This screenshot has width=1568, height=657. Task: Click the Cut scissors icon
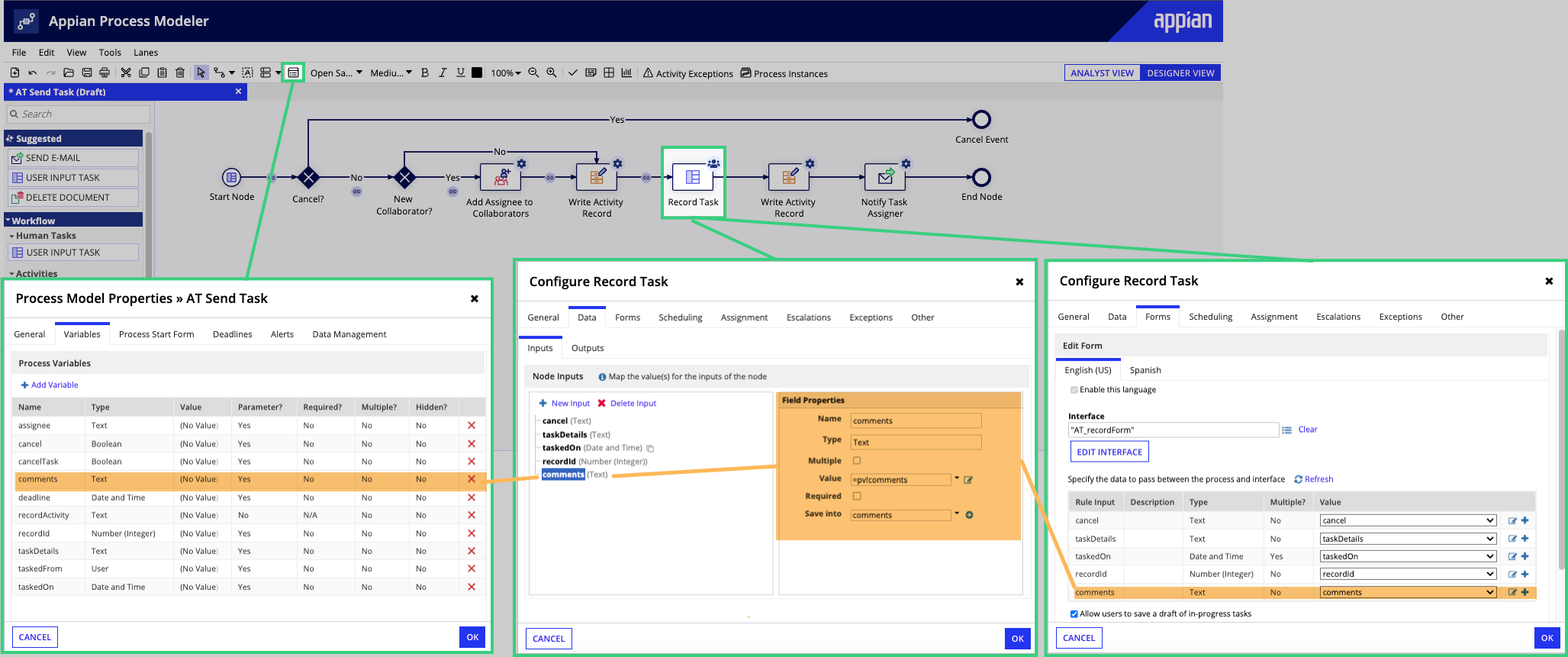click(x=126, y=72)
